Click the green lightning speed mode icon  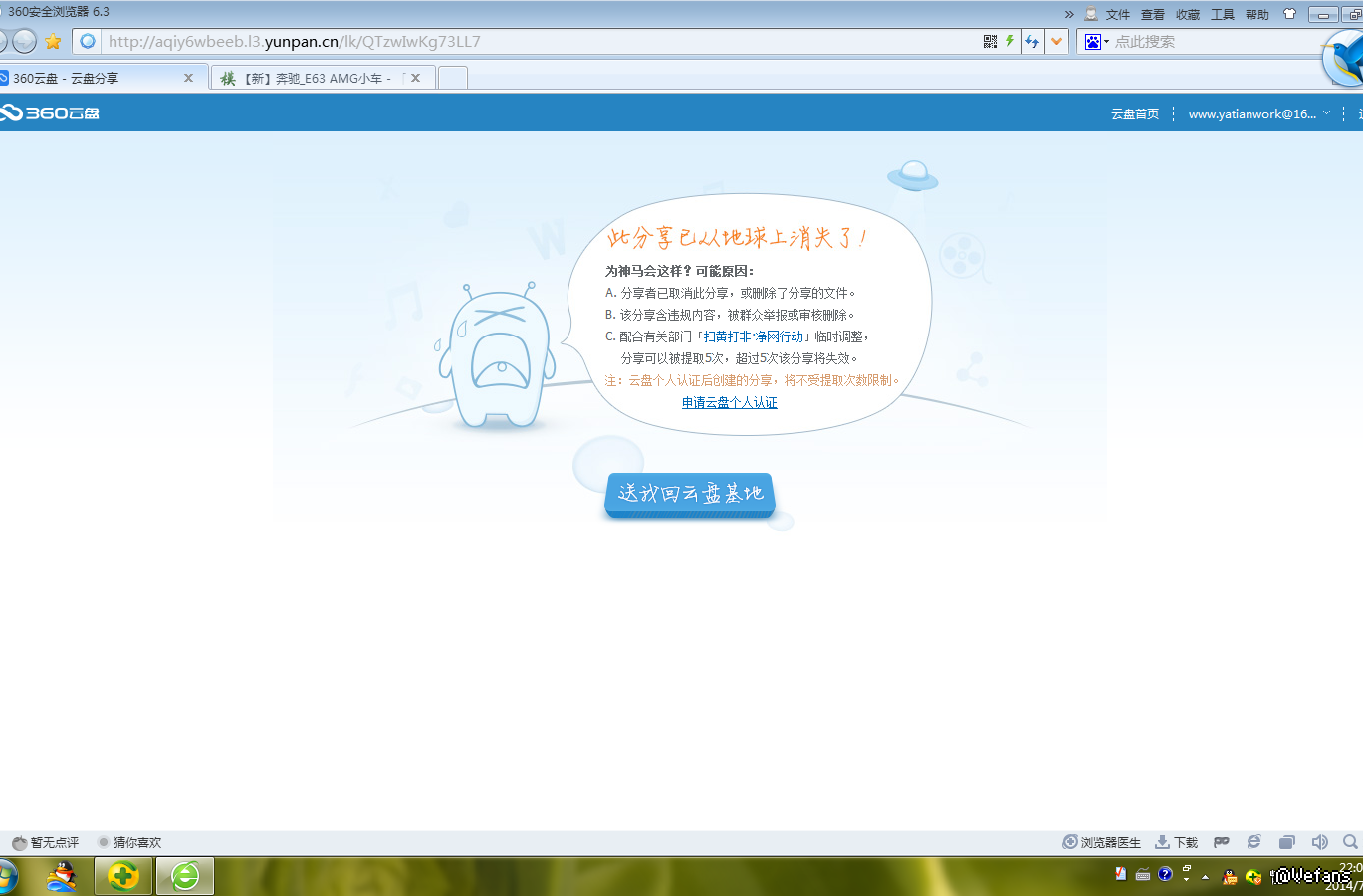(1010, 41)
